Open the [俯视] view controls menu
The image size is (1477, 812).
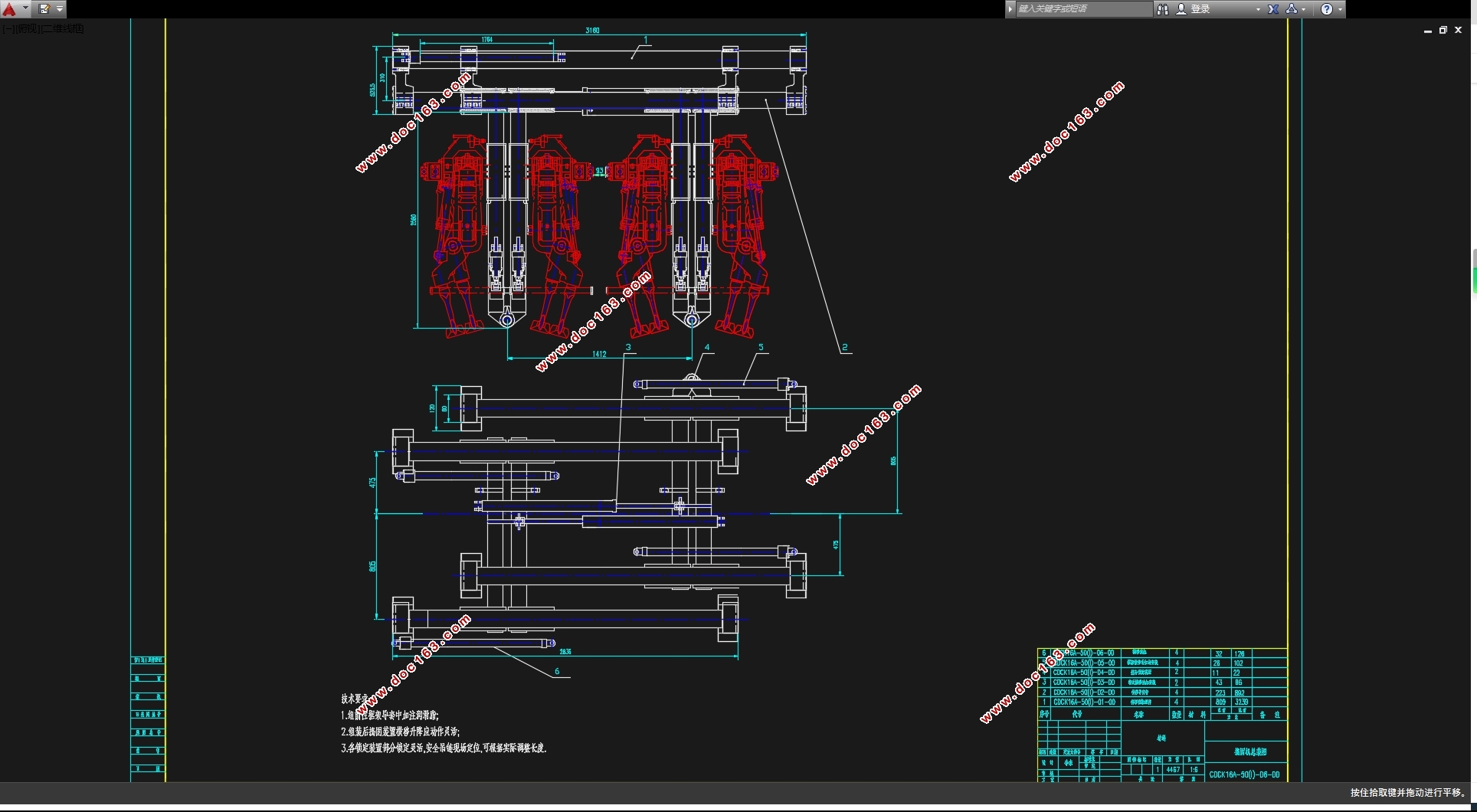pos(28,28)
